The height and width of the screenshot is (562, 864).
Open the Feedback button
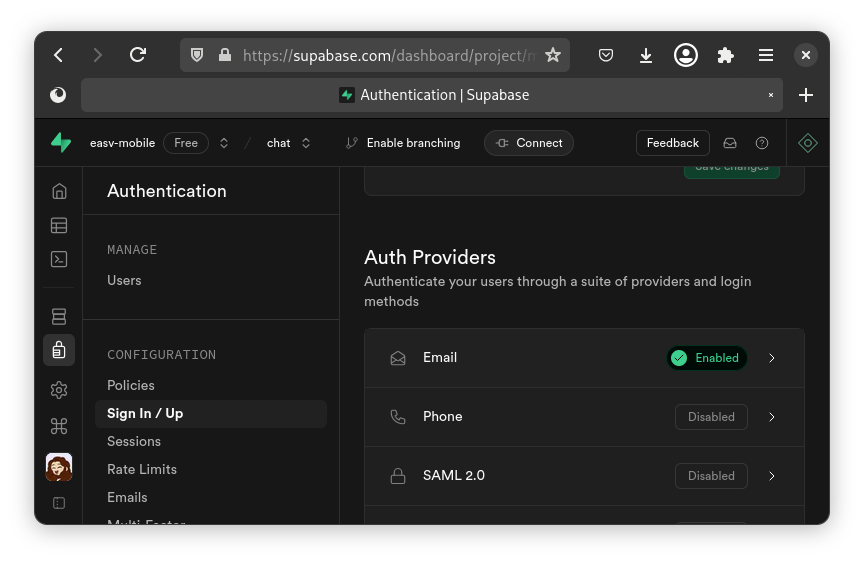coord(673,143)
